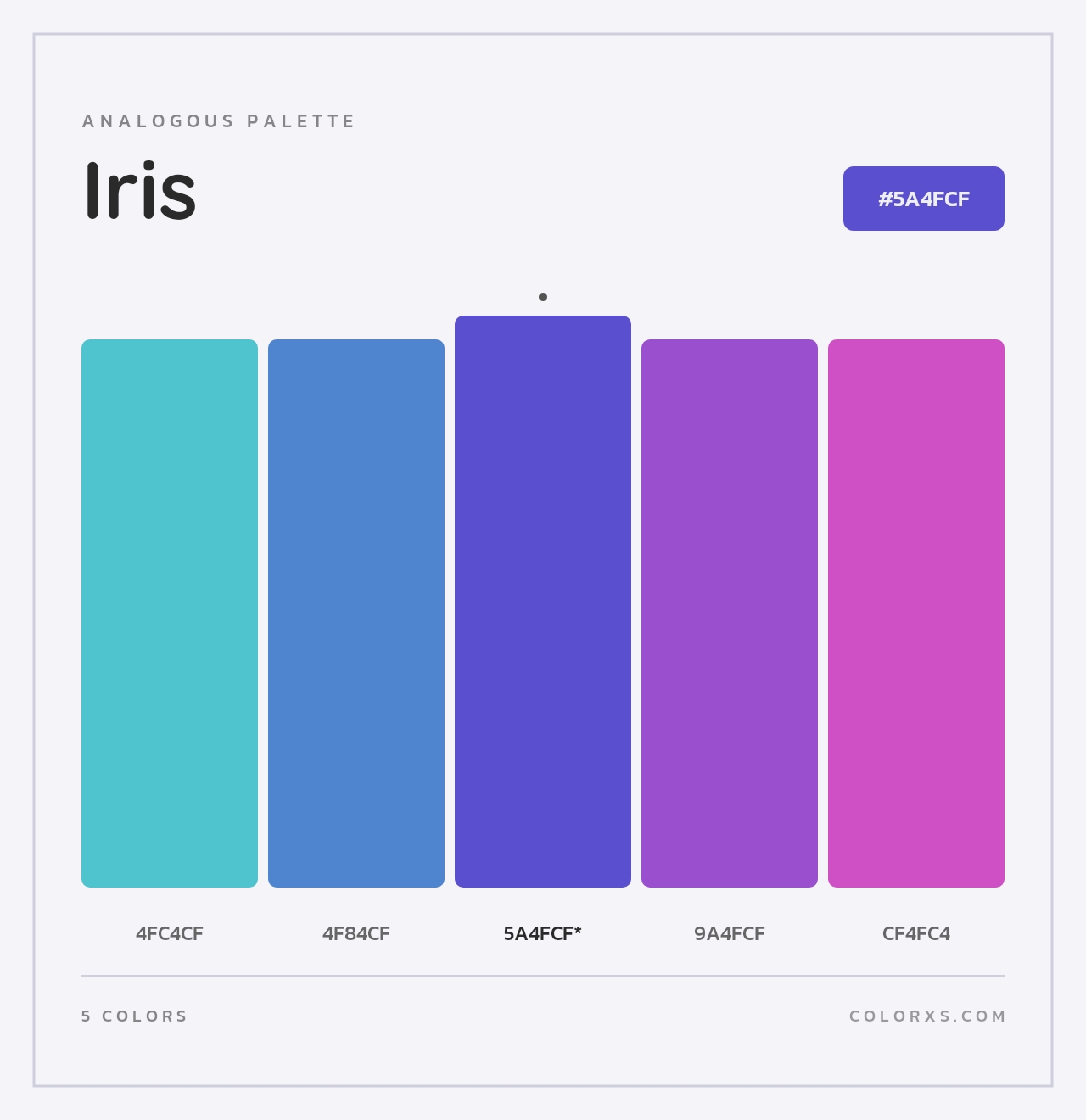The height and width of the screenshot is (1120, 1086).
Task: Select the teal 4FC4CF color swatch
Action: [170, 613]
